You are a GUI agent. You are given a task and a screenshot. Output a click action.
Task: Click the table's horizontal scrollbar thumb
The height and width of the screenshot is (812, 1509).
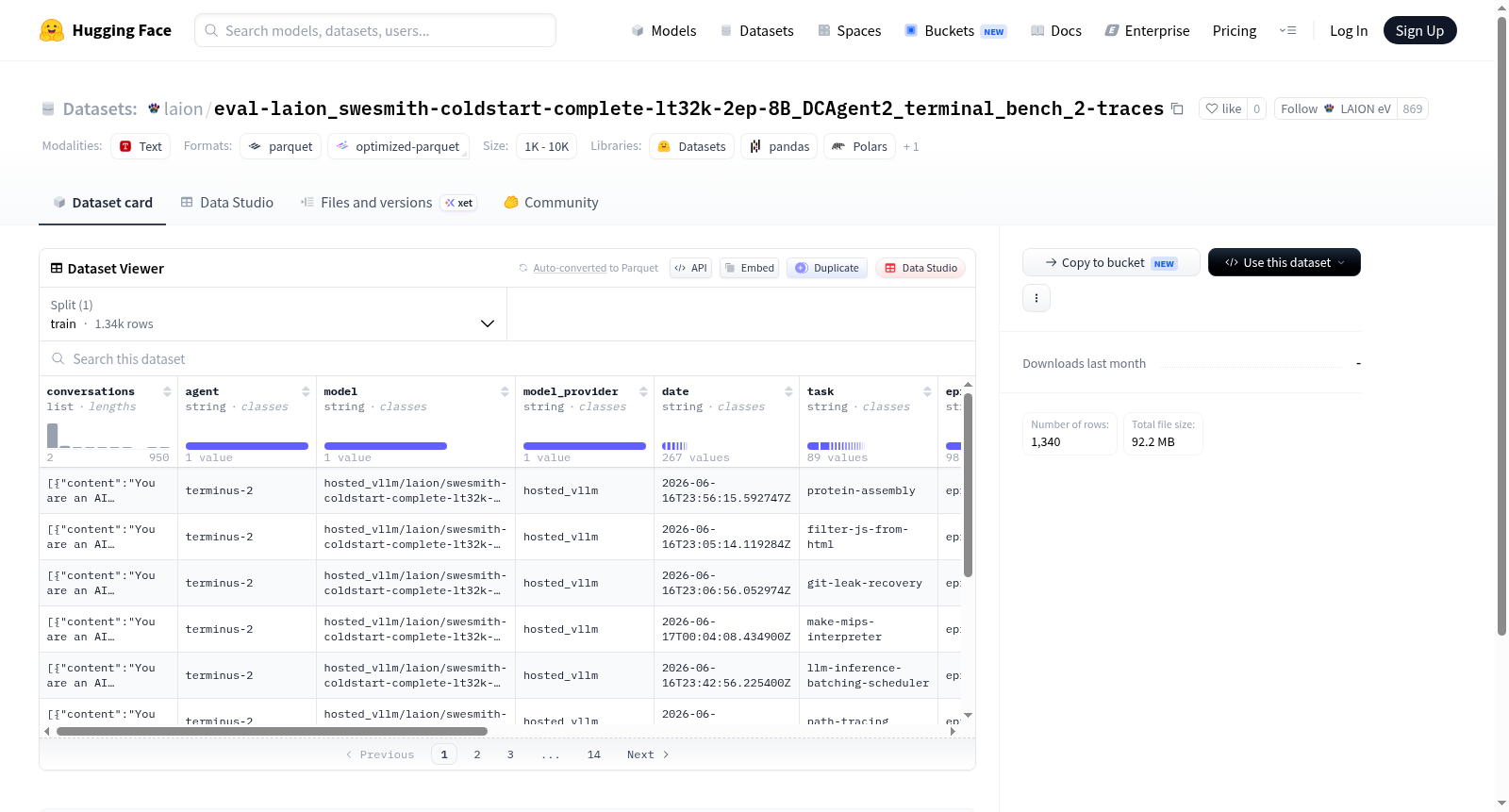tap(272, 731)
